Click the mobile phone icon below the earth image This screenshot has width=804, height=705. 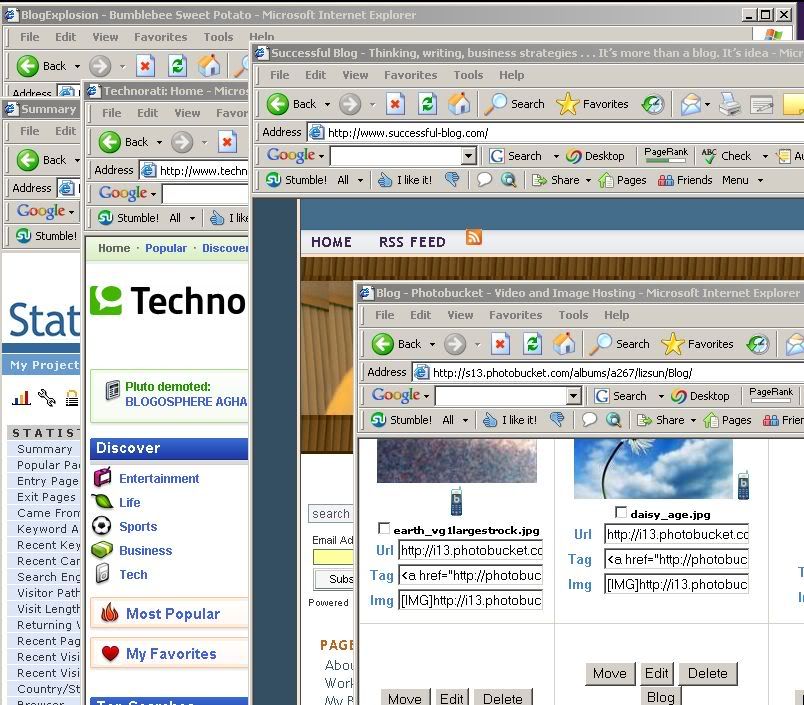click(x=456, y=502)
